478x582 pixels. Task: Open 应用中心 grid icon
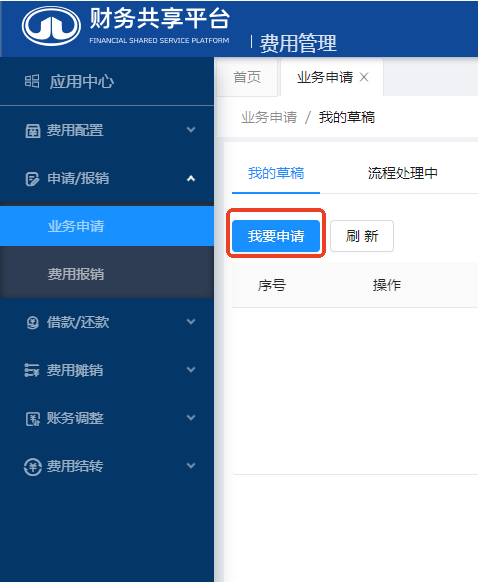click(x=32, y=81)
